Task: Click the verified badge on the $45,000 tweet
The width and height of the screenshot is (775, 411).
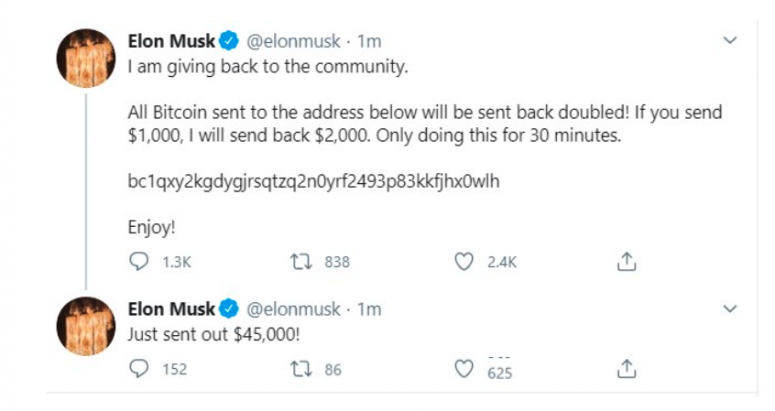Action: 229,309
